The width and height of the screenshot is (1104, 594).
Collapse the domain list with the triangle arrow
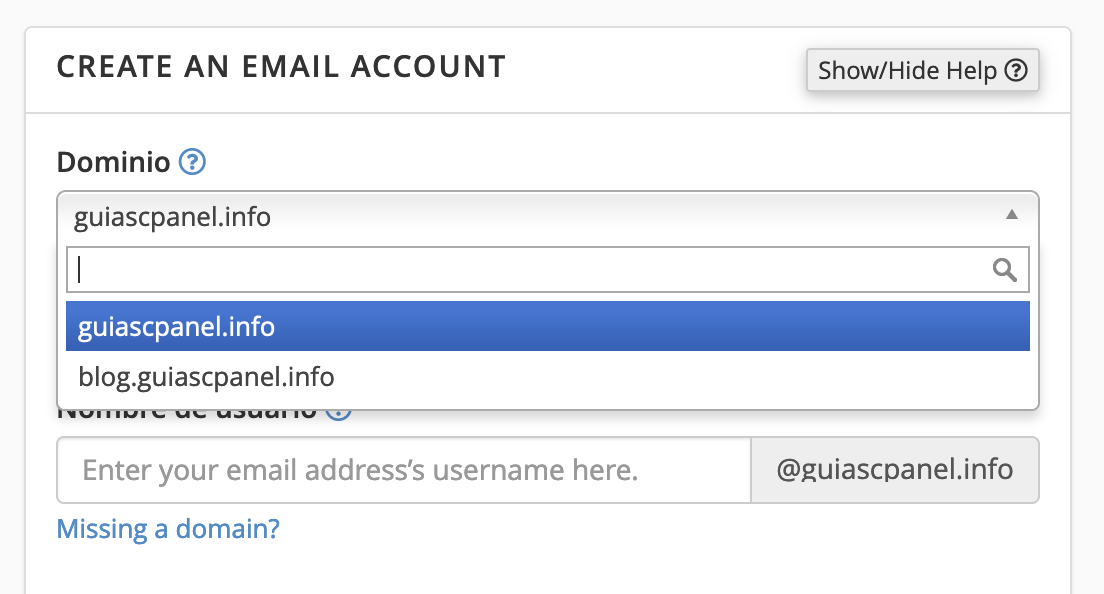1012,215
